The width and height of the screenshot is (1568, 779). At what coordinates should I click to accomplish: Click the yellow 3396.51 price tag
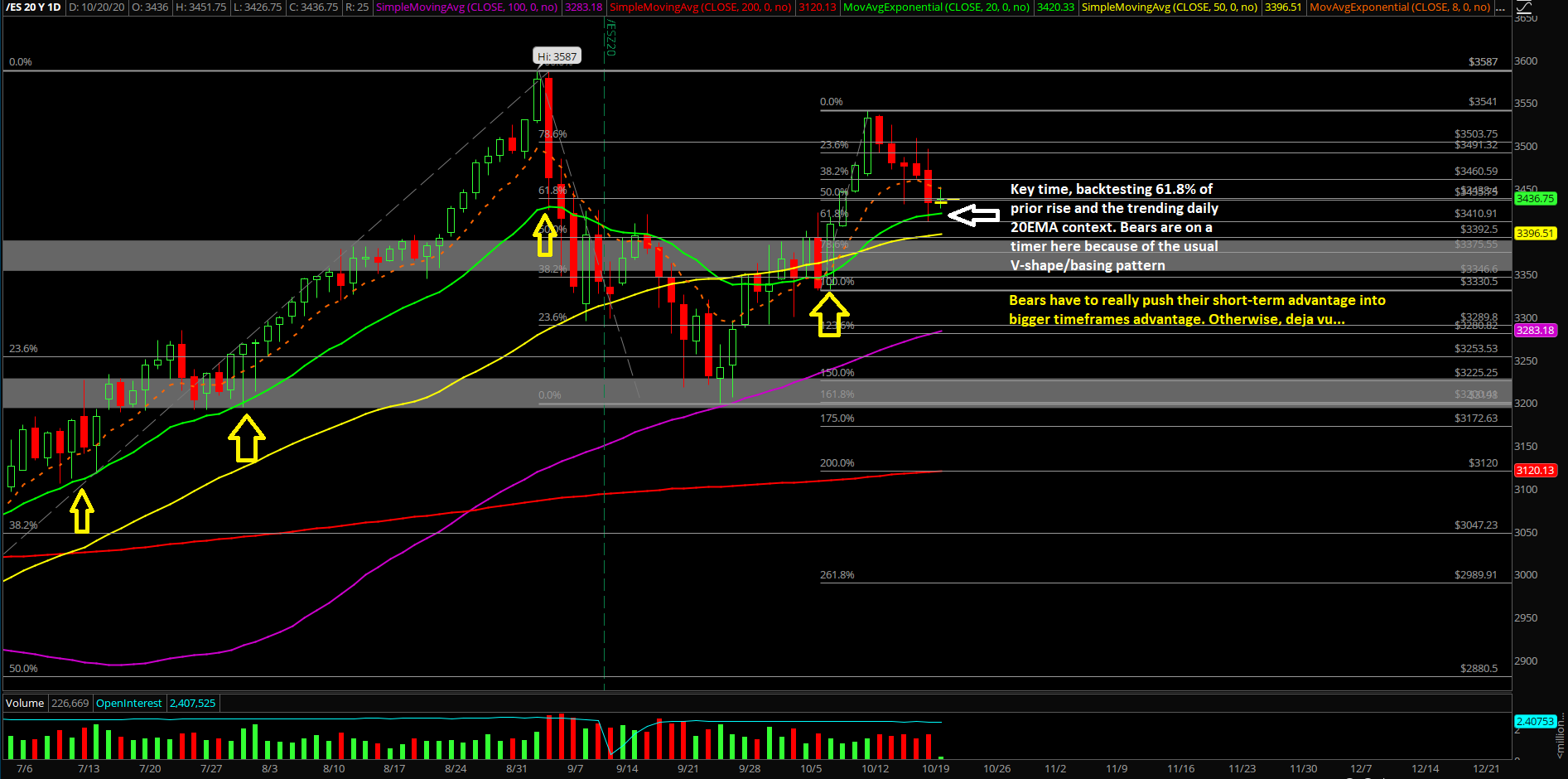1535,234
